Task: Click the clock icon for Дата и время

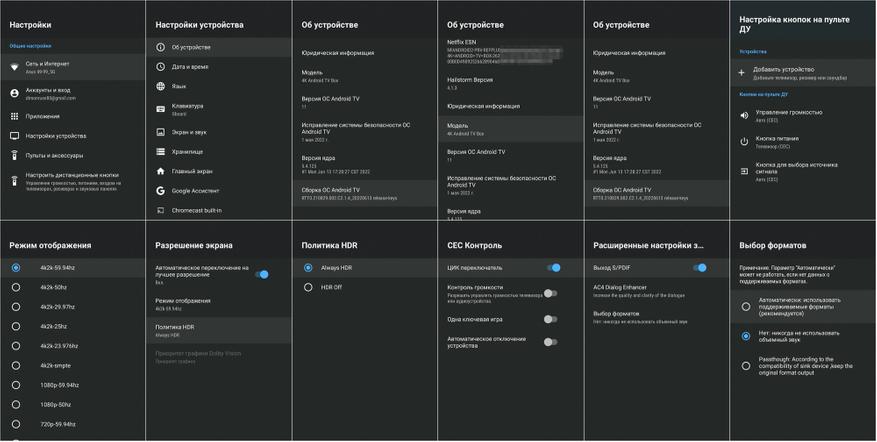Action: [161, 67]
